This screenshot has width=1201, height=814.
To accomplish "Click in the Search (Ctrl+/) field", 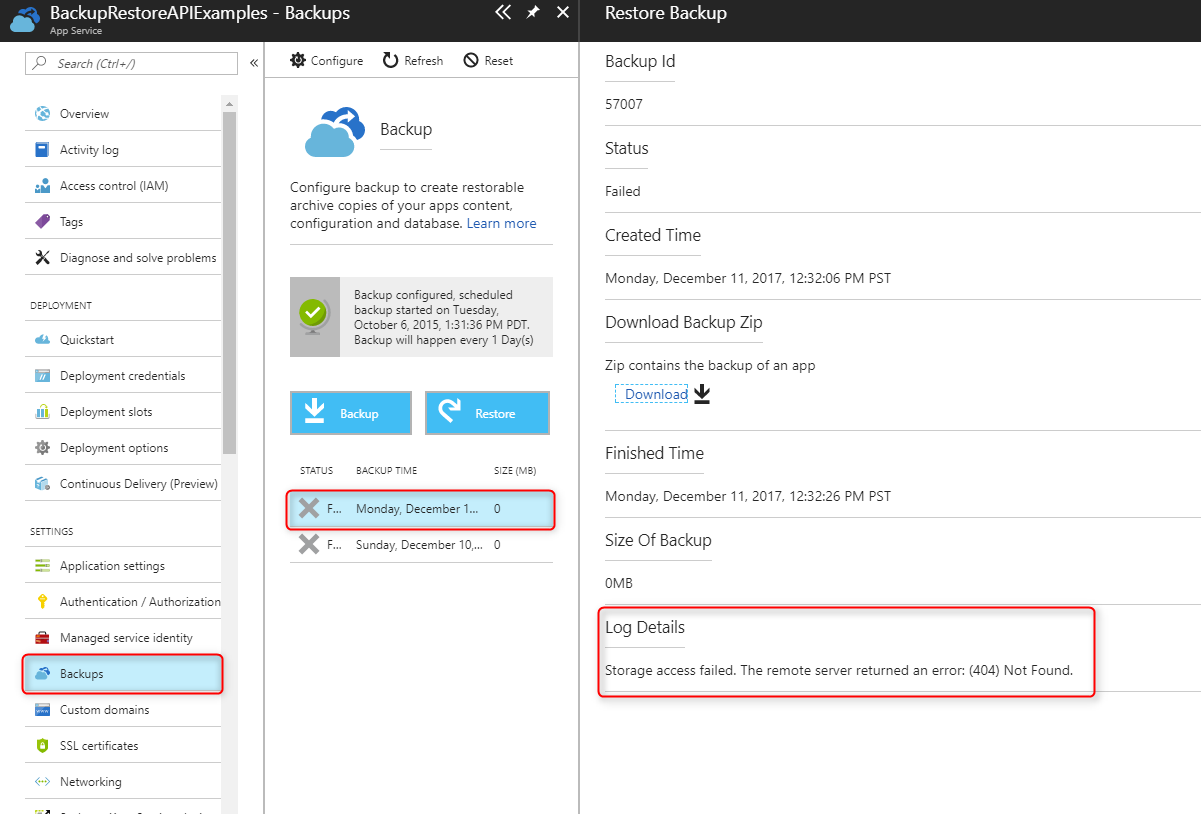I will [131, 63].
